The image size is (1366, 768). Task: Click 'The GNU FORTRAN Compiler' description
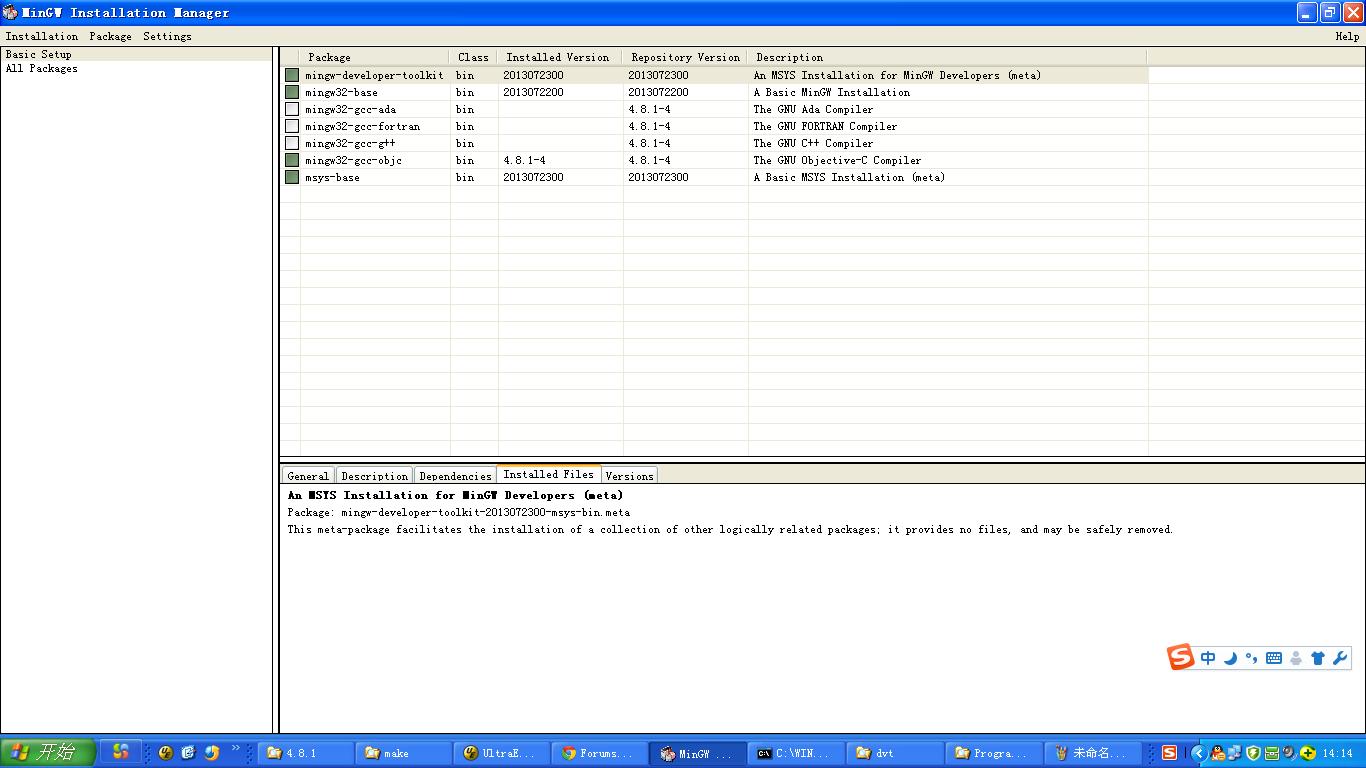click(825, 126)
